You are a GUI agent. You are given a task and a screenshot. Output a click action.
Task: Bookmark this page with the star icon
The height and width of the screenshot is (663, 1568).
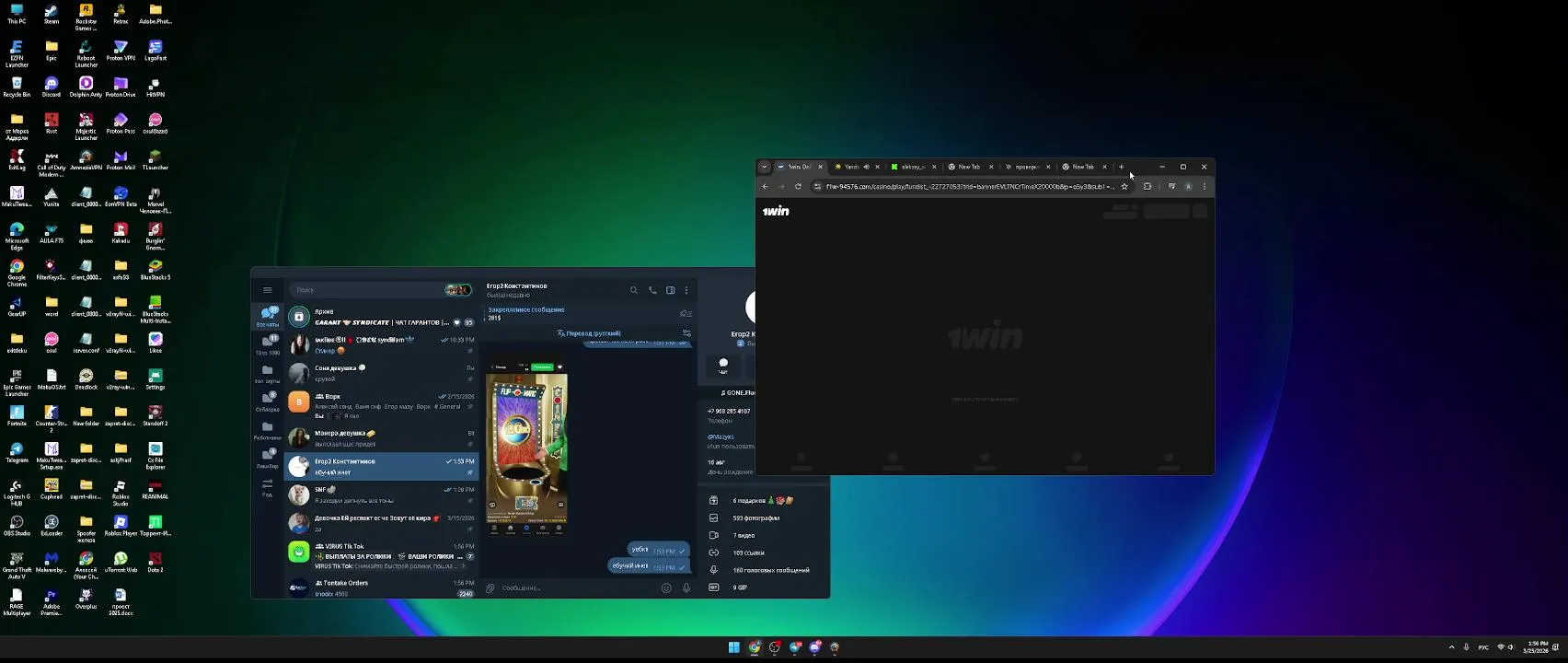1124,186
